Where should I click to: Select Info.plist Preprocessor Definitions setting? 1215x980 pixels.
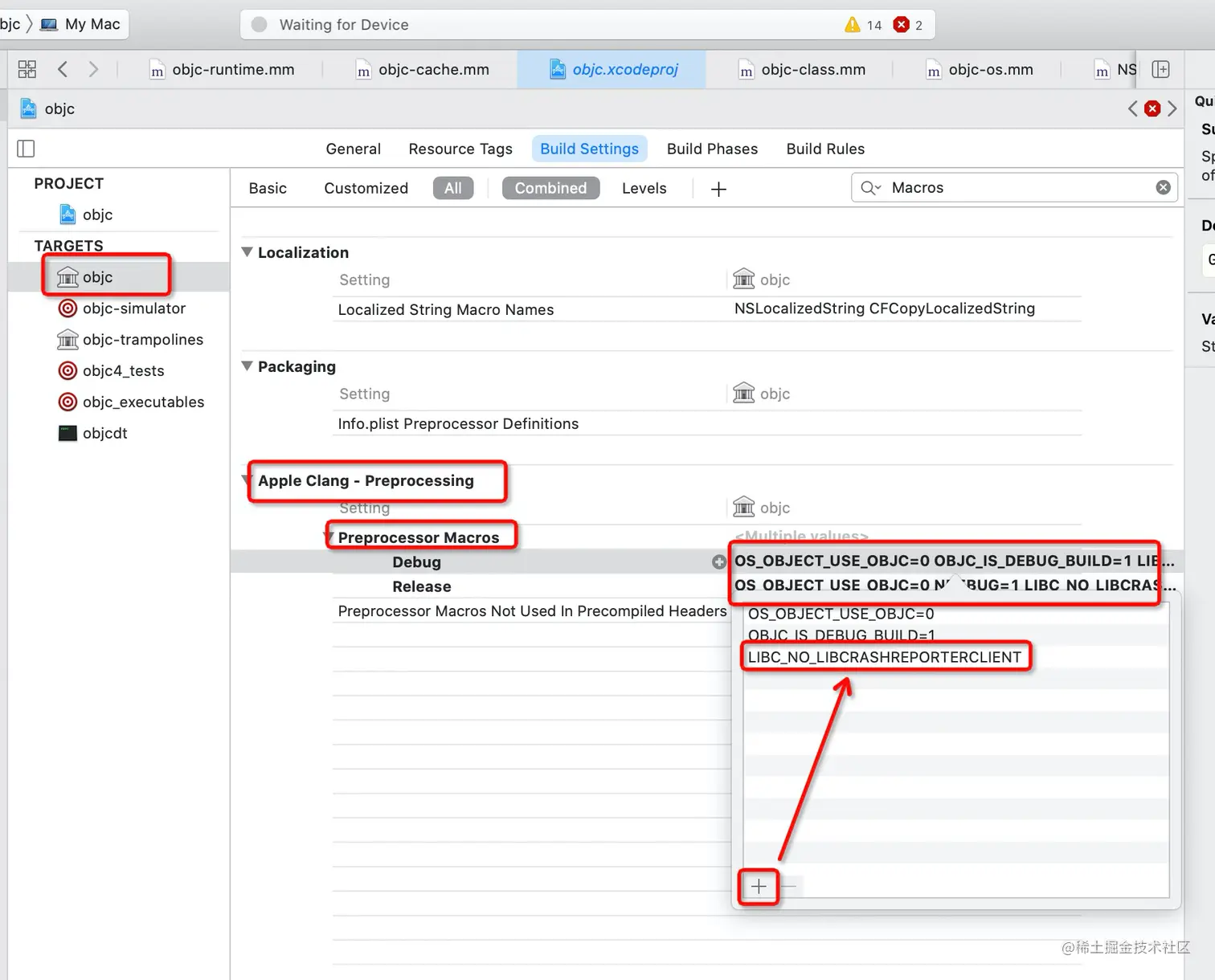458,423
